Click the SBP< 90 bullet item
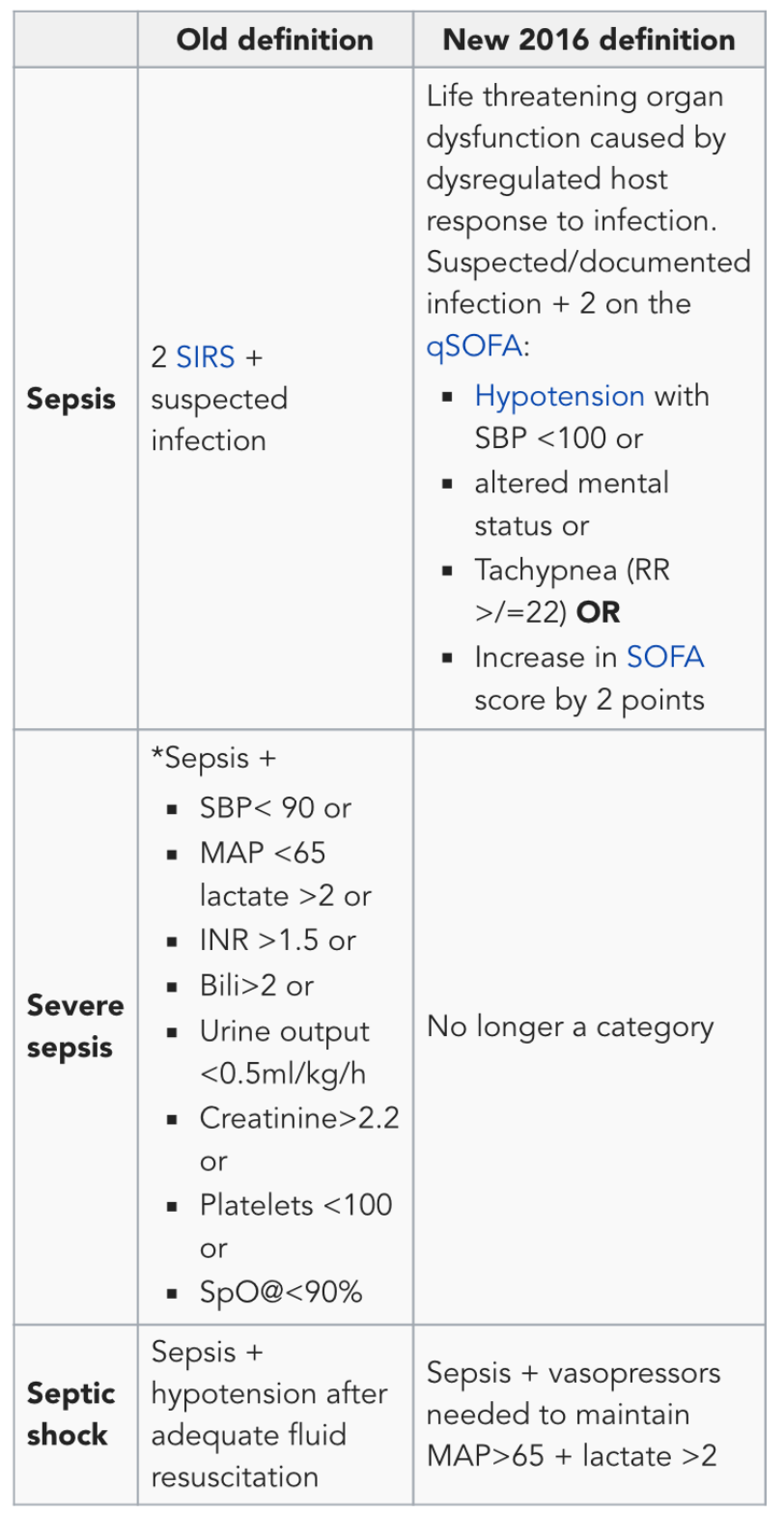 pyautogui.click(x=274, y=807)
